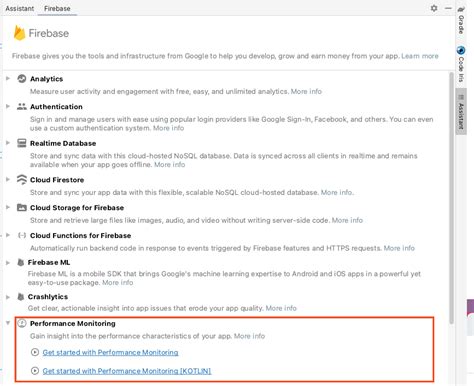Click the Realtime Database icon
The image size is (474, 386).
tap(22, 143)
